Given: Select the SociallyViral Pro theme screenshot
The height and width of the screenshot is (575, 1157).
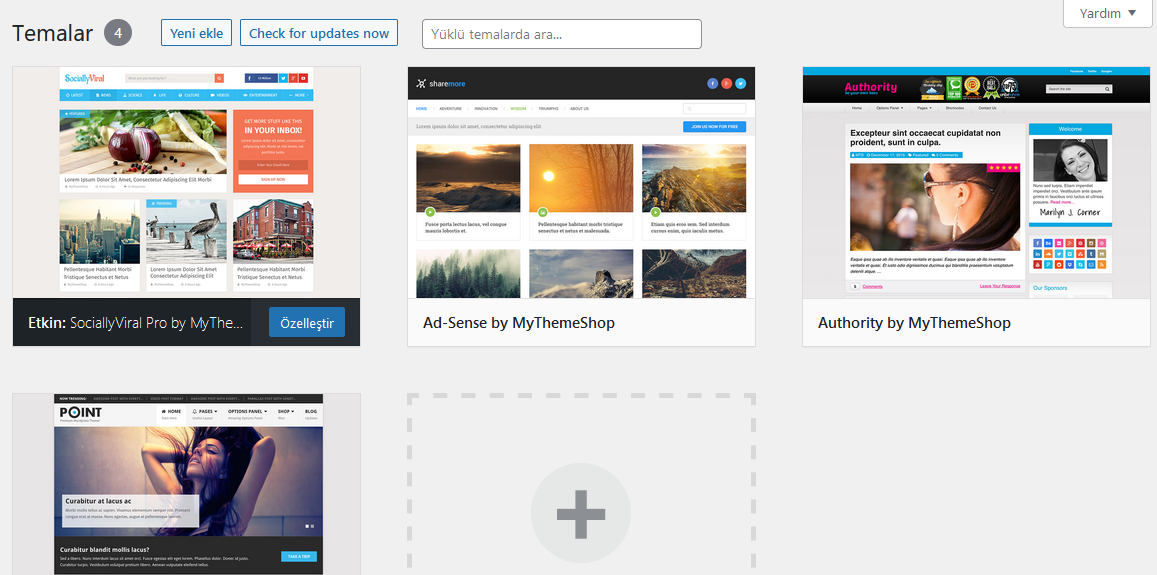Looking at the screenshot, I should coord(187,182).
